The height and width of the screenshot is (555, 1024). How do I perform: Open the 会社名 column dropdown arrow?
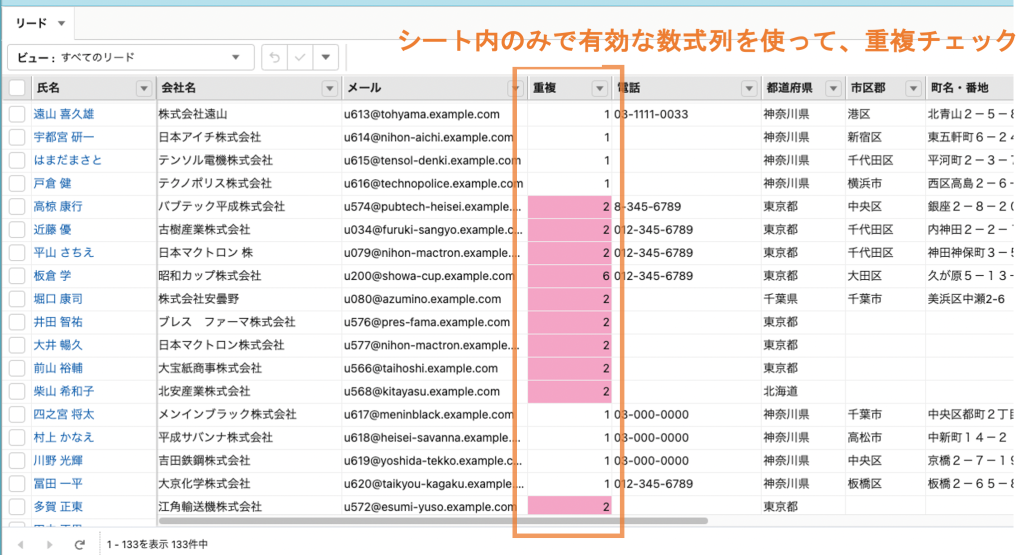[x=329, y=88]
